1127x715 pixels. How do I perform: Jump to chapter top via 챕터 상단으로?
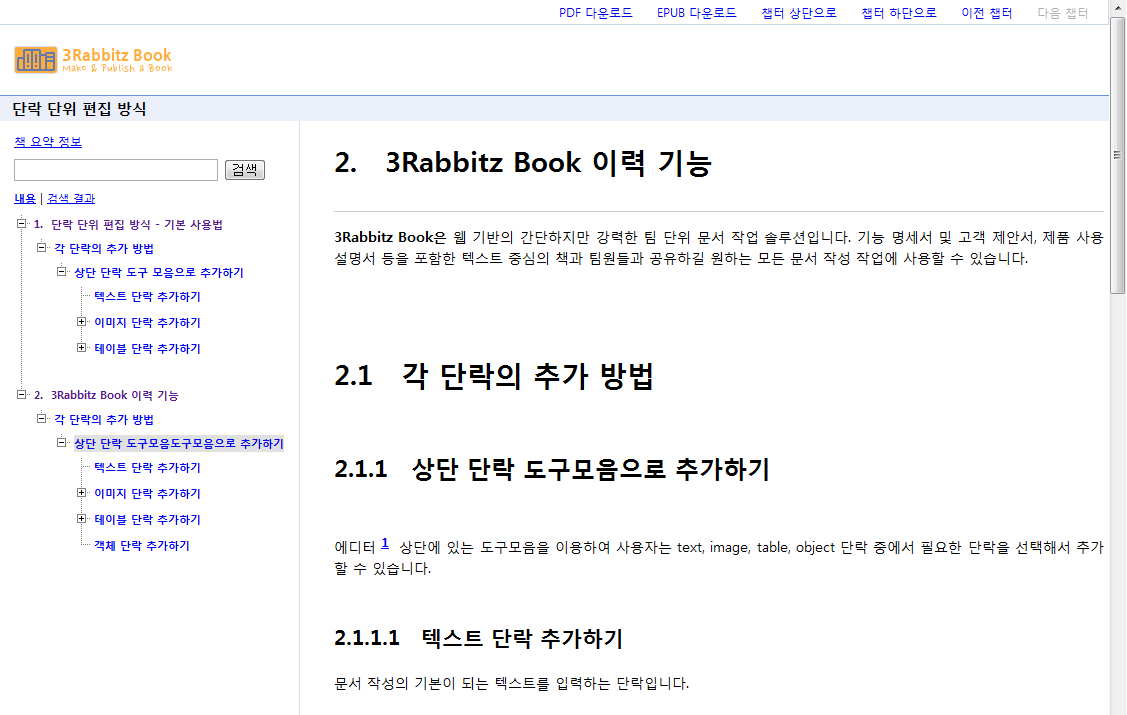799,13
